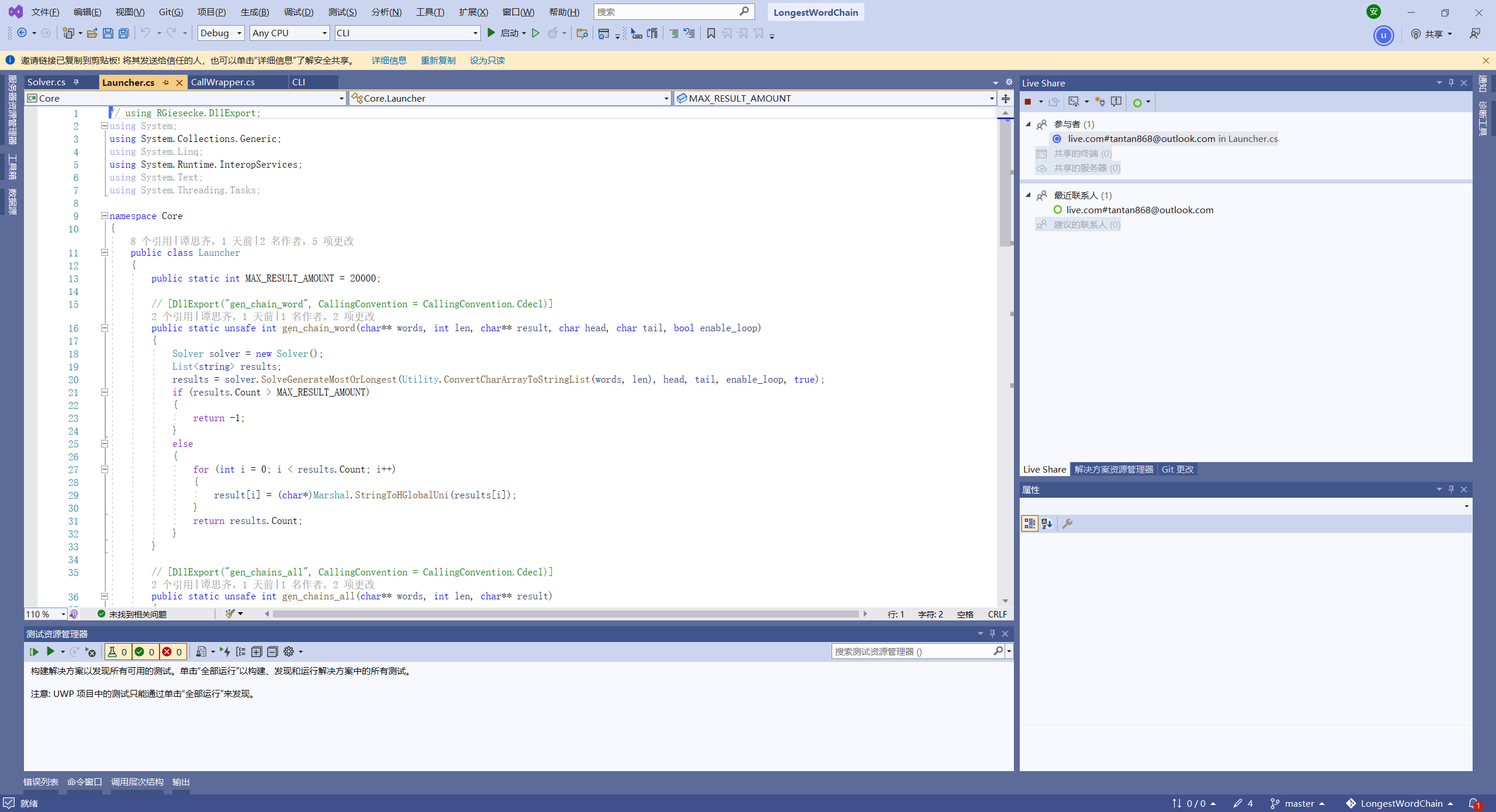The image size is (1496, 812).
Task: Toggle group-by hierarchy icon in Test Explorer
Action: pos(241,651)
